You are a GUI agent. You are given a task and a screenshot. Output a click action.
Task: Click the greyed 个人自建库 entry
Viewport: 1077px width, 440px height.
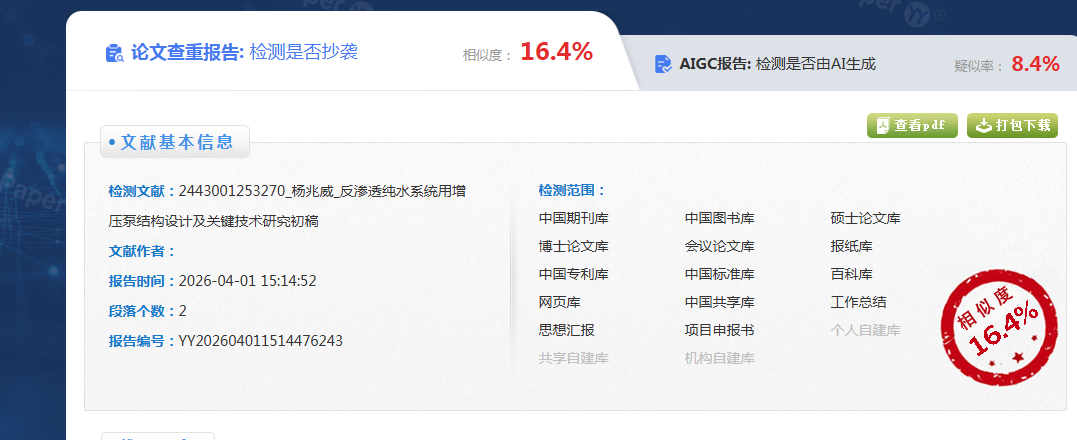point(865,330)
